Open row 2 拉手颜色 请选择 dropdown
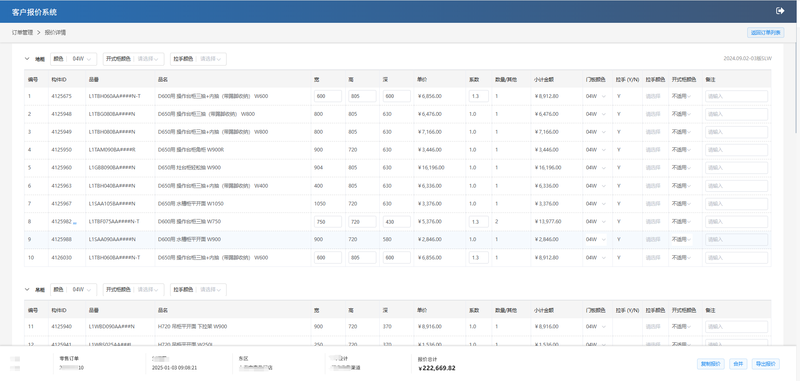 653,114
